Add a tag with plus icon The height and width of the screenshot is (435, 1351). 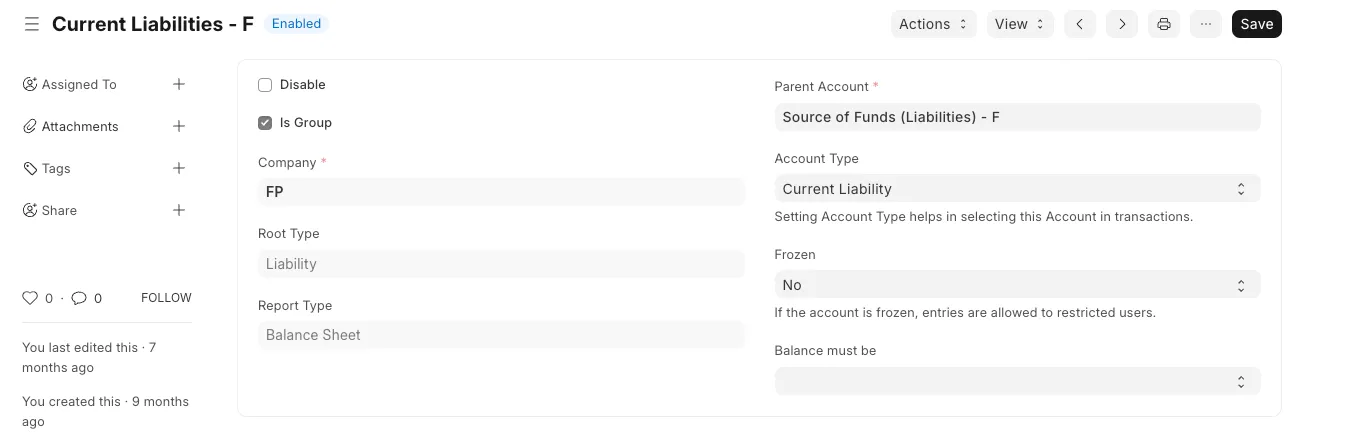tap(179, 168)
